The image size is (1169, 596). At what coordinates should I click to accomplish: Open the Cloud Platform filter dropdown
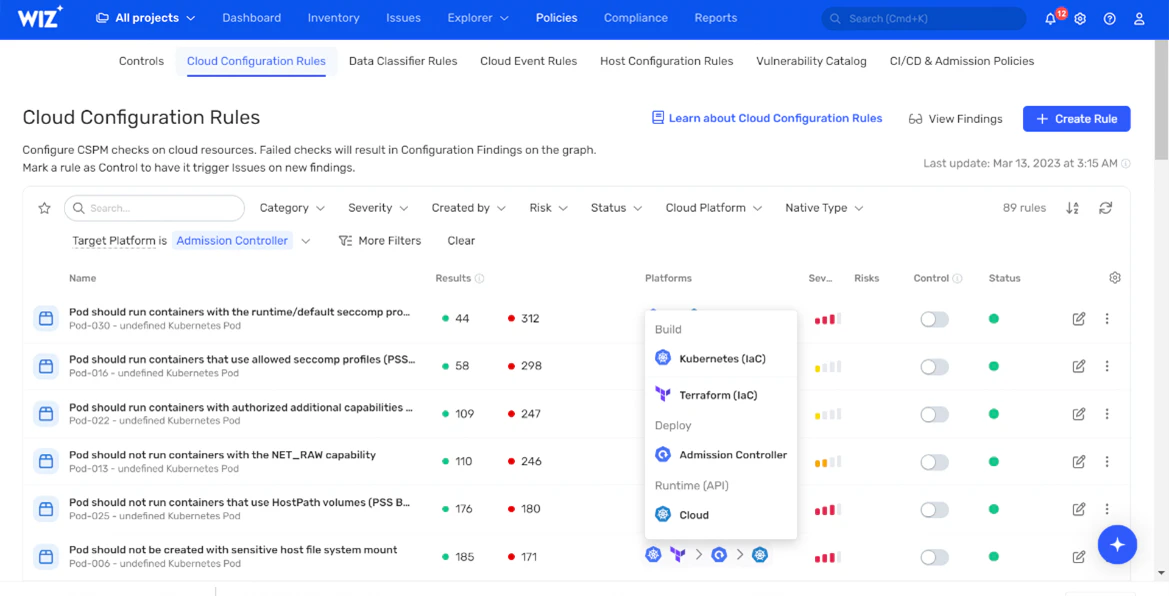click(x=714, y=208)
